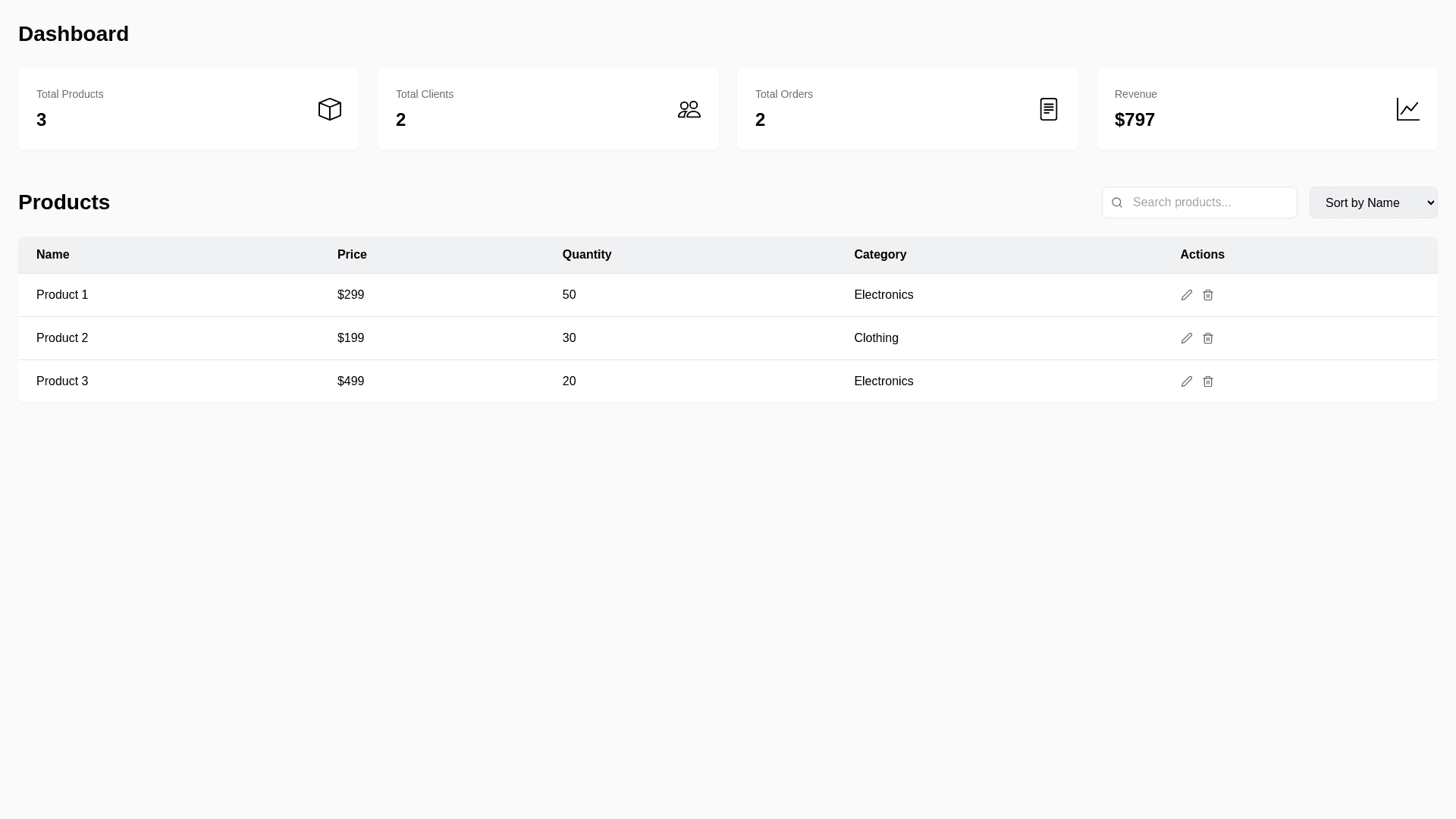This screenshot has width=1456, height=819.
Task: Open the edit pencil on the Product 3 row
Action: tap(1187, 381)
